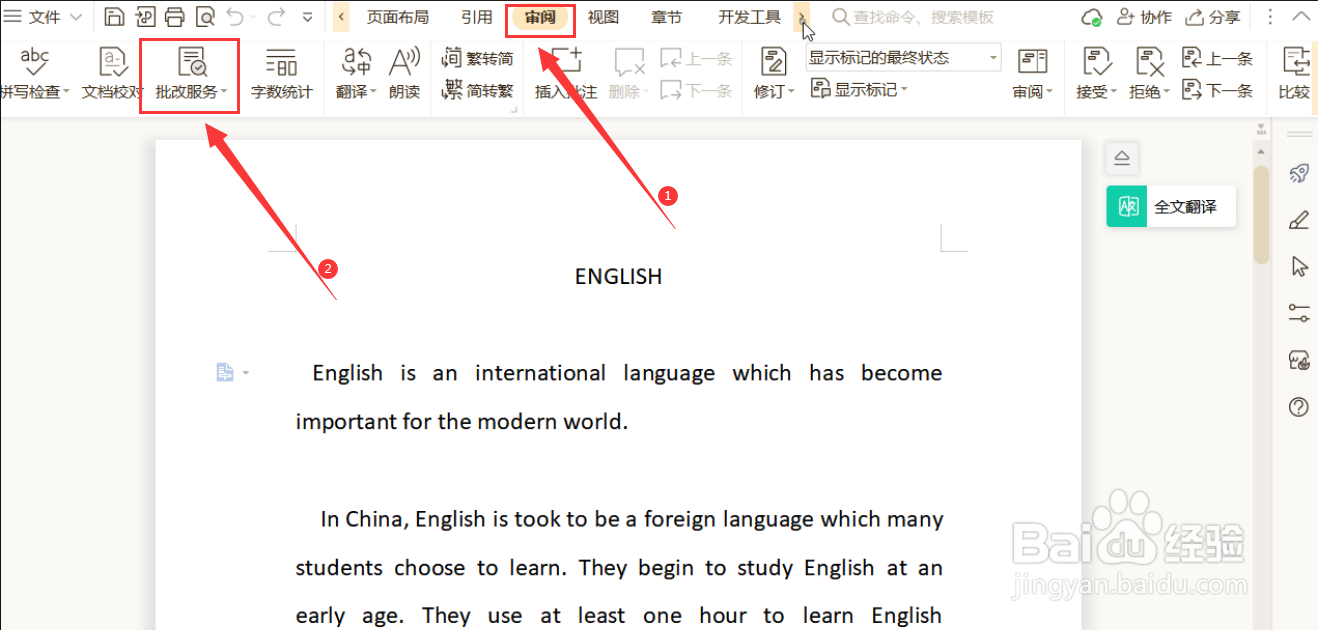Viewport: 1318px width, 630px height.
Task: Convert text with 繁转简
Action: pos(478,58)
